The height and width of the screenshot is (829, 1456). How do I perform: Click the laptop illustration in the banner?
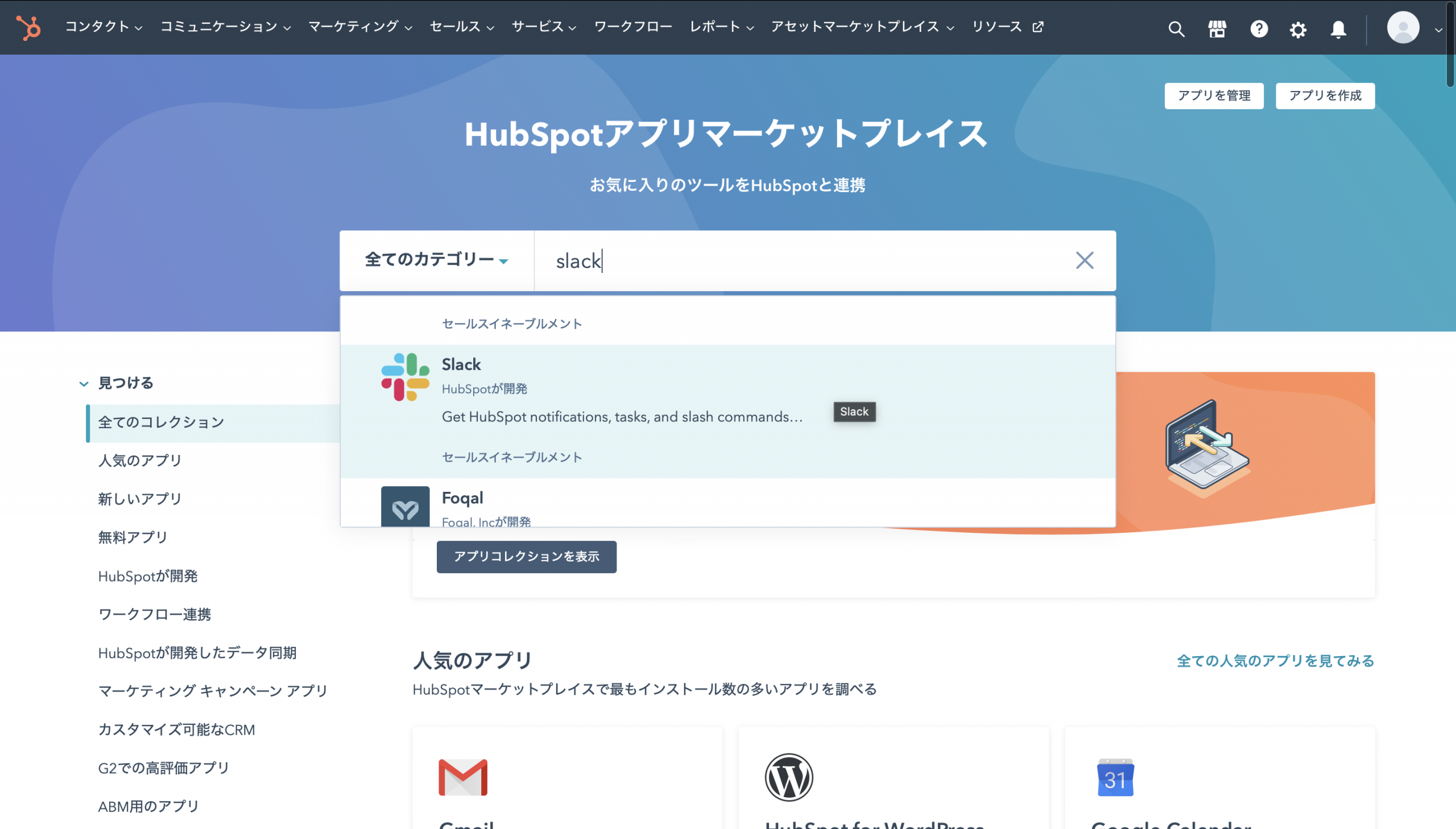tap(1207, 448)
